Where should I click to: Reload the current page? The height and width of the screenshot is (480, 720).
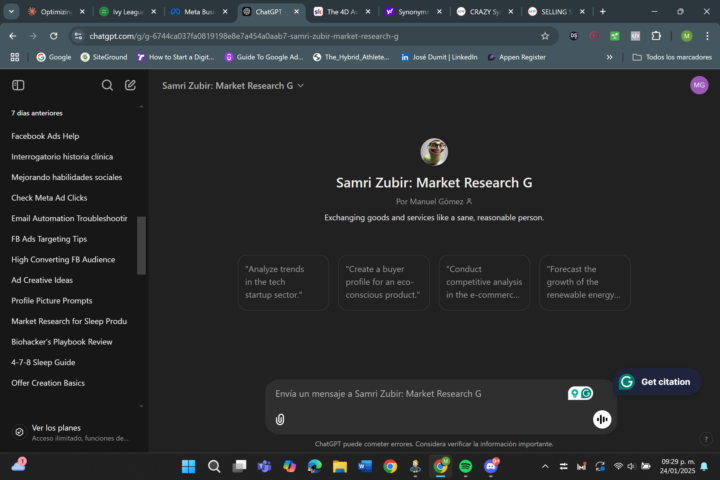(54, 36)
